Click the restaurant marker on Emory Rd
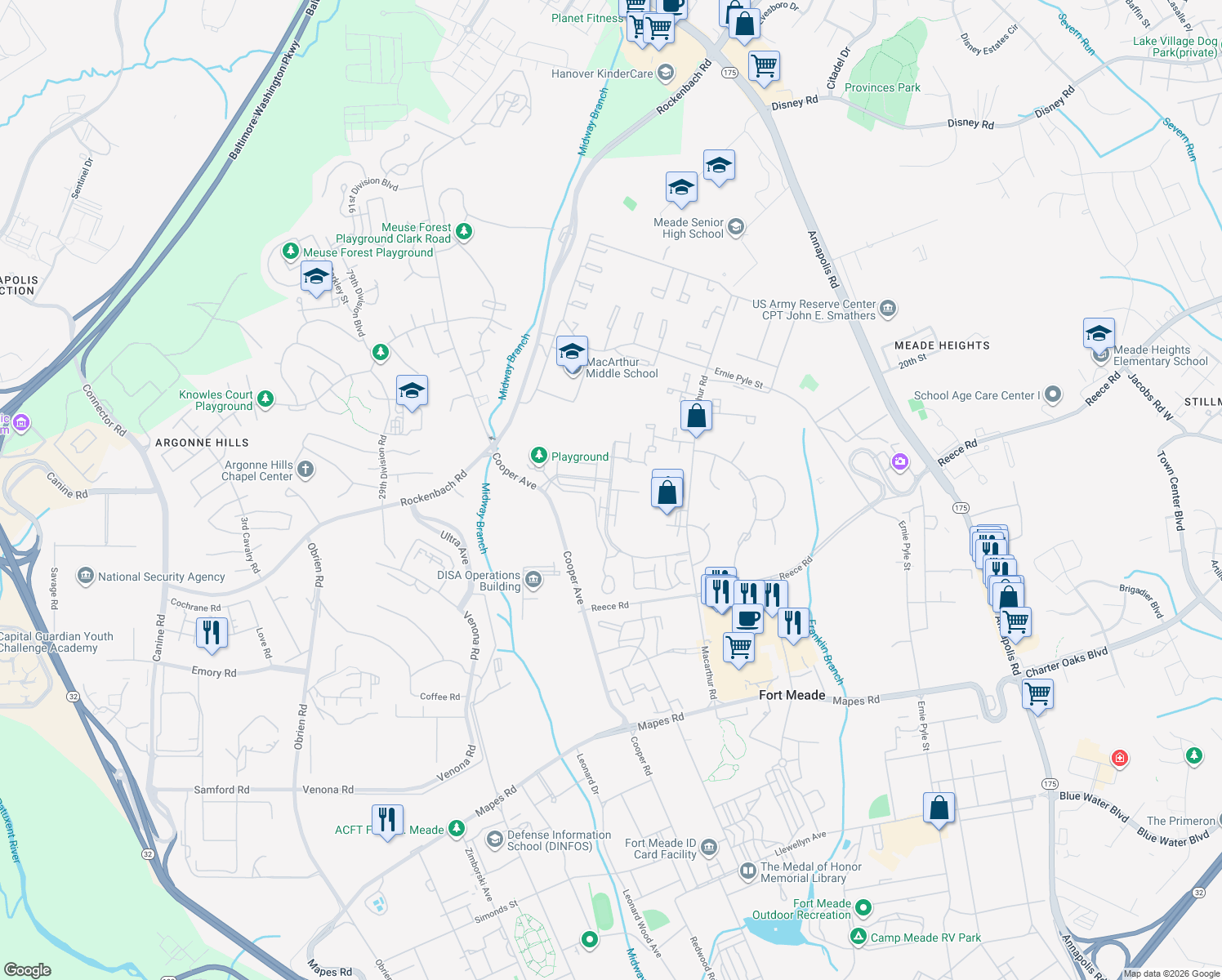Image resolution: width=1222 pixels, height=980 pixels. [211, 633]
